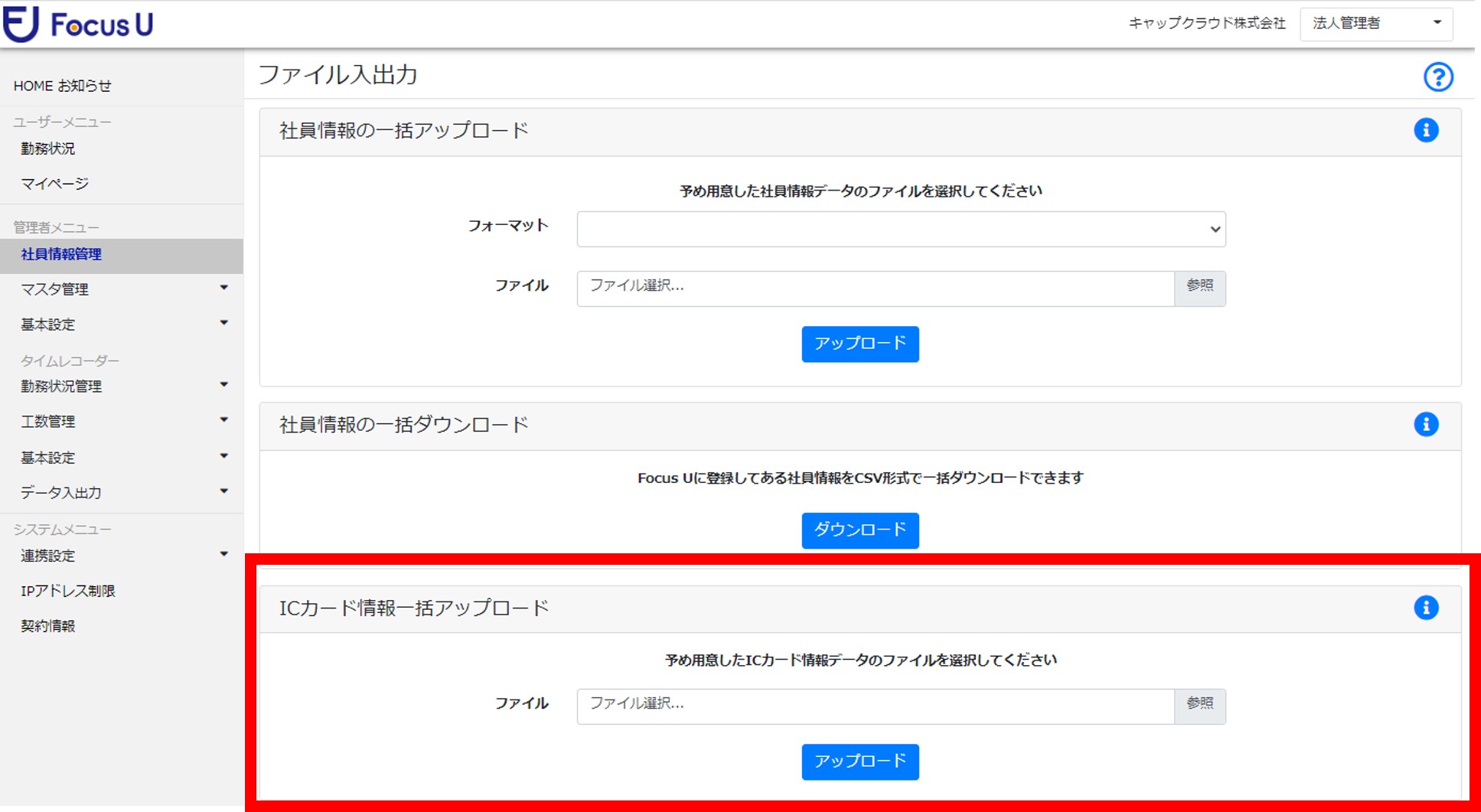Expand マスタ管理 menu arrow
Image resolution: width=1481 pixels, height=812 pixels.
(x=223, y=288)
